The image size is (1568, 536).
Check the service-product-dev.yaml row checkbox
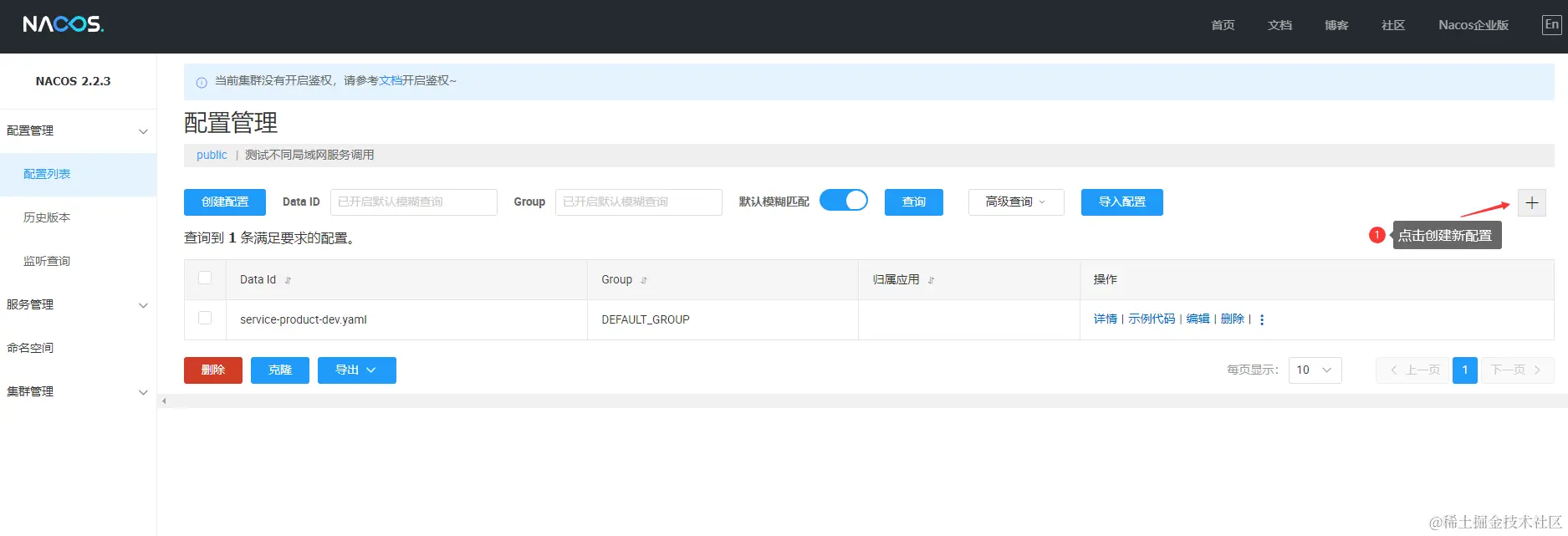[x=205, y=319]
